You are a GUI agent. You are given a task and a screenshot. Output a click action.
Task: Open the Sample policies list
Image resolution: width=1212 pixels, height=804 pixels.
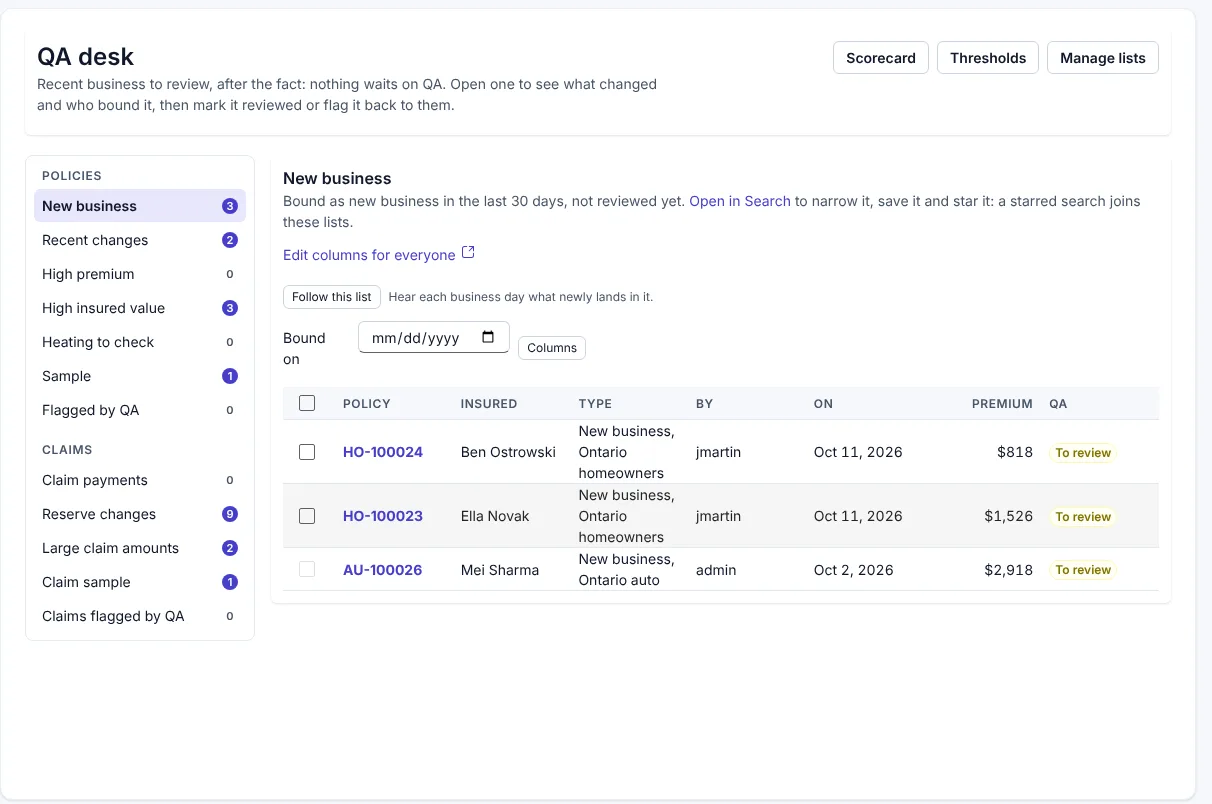coord(140,376)
